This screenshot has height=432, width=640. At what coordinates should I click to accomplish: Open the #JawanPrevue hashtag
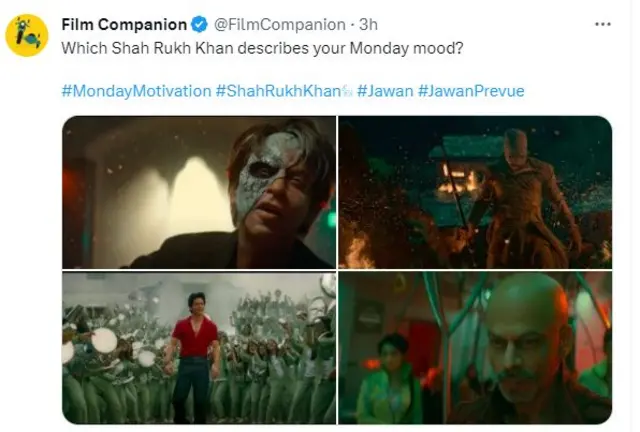tap(471, 91)
